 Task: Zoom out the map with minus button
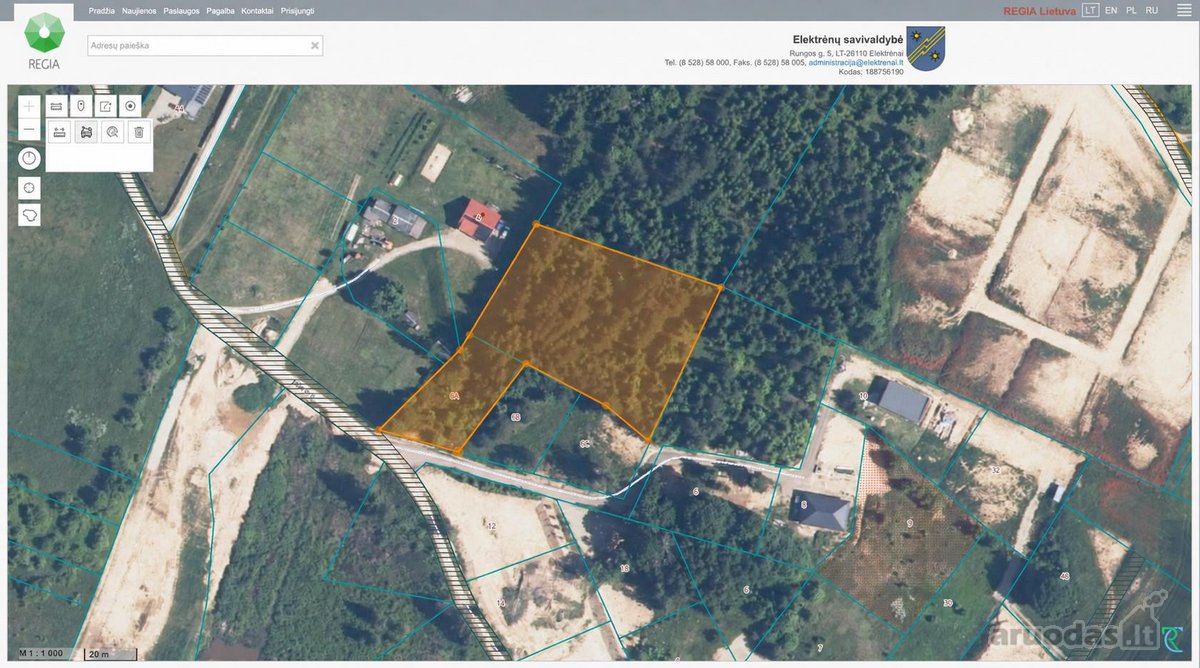(x=29, y=130)
